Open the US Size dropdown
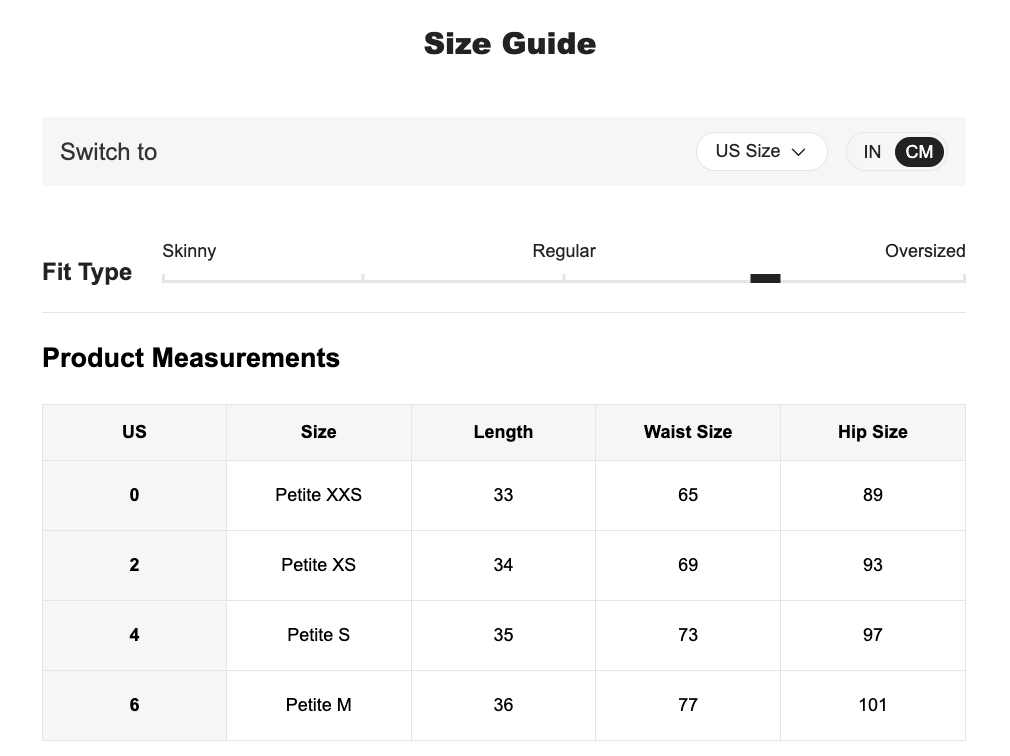1010x756 pixels. point(760,152)
